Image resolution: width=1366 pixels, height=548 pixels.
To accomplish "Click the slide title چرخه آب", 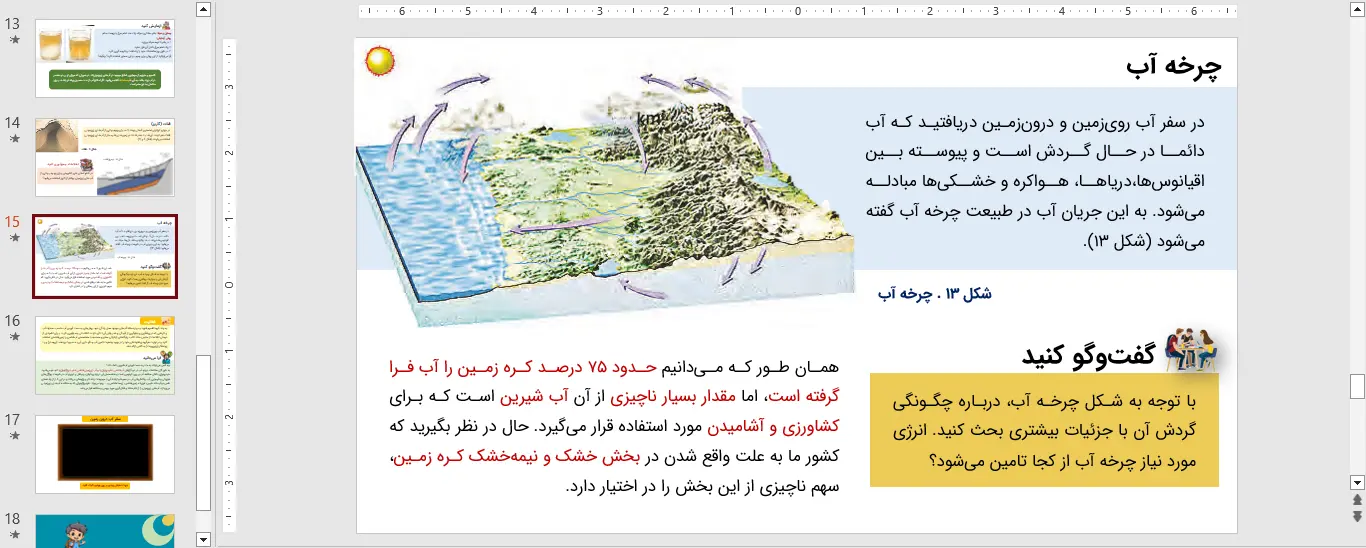I will (1174, 67).
